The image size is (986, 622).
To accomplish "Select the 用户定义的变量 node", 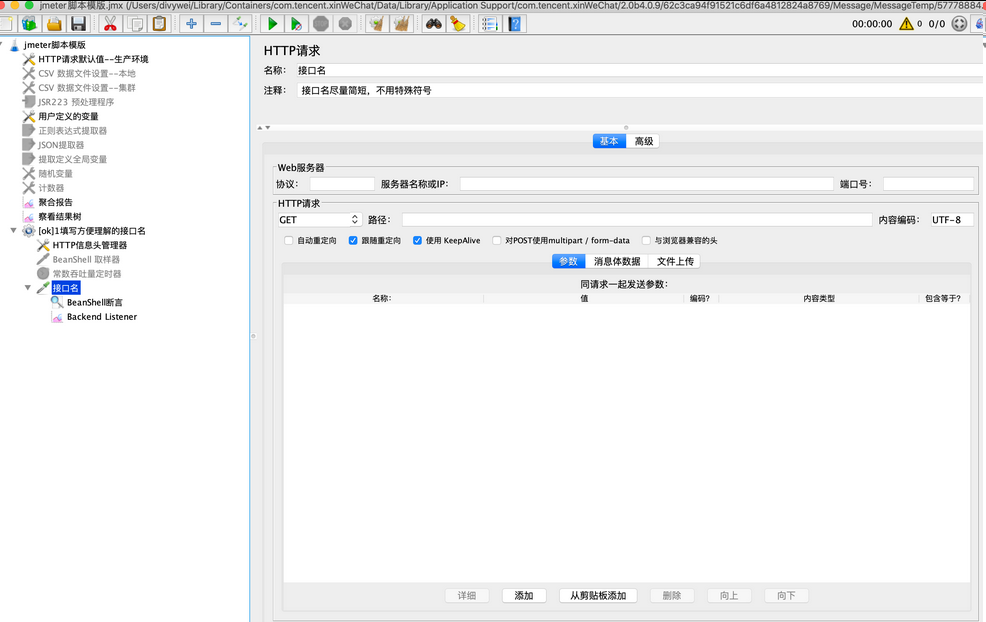I will [x=69, y=116].
